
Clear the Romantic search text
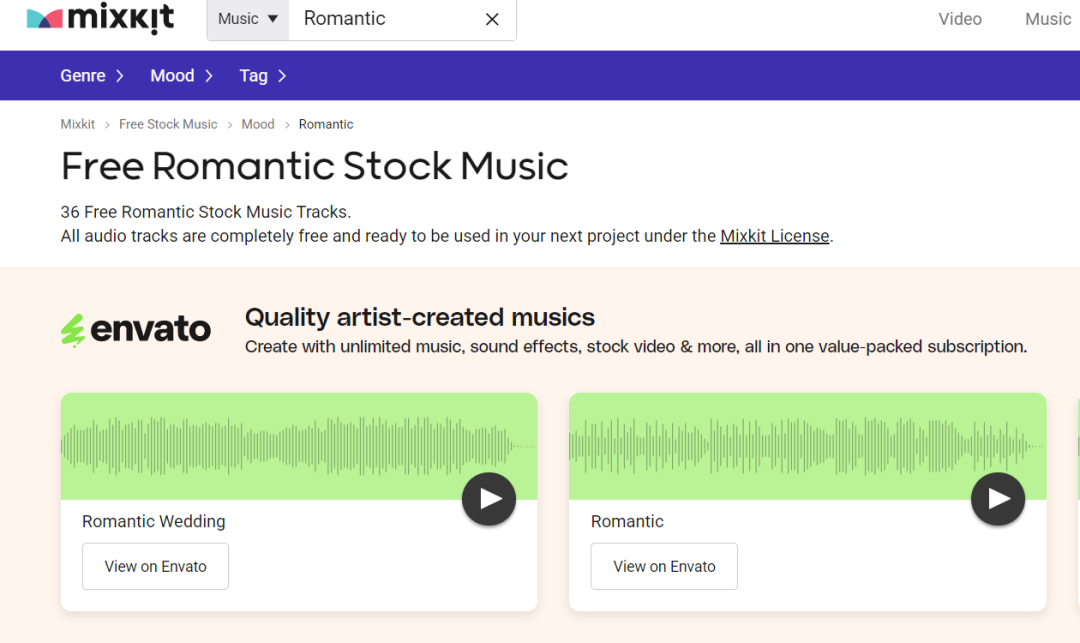[x=492, y=19]
